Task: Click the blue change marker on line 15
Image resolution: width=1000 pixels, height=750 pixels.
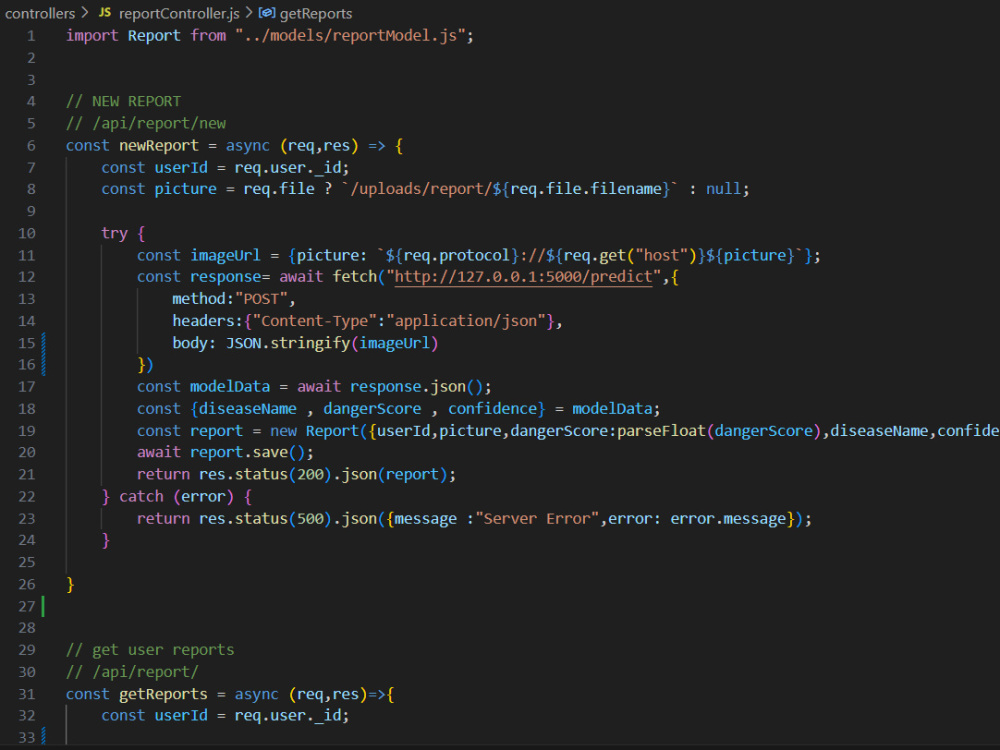Action: click(x=43, y=343)
